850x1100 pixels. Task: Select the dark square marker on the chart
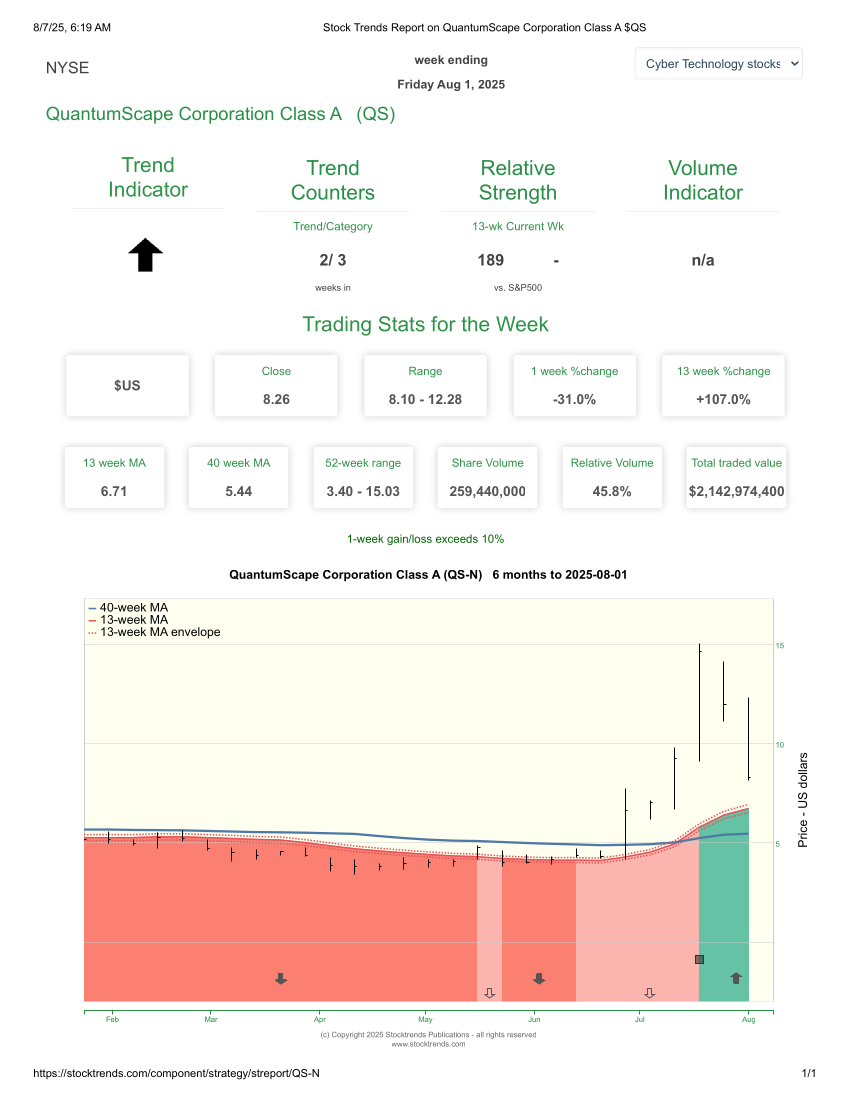[x=698, y=959]
